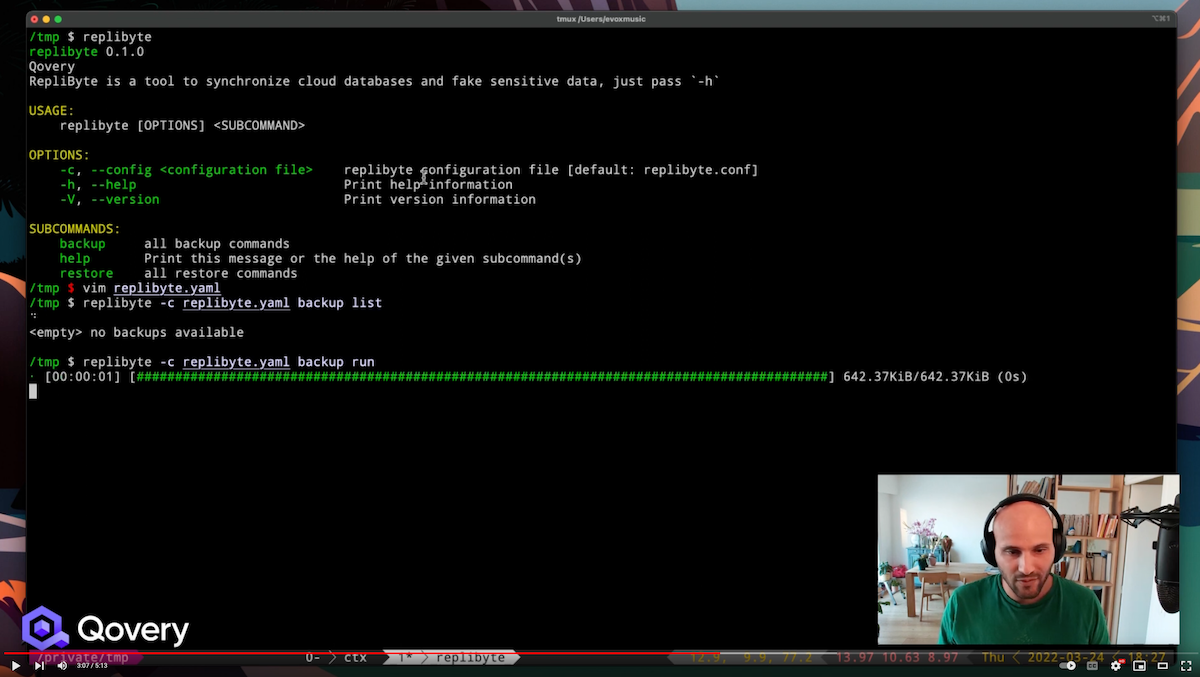This screenshot has height=677, width=1200.
Task: Click 'all restore commands' description
Action: pyautogui.click(x=221, y=273)
